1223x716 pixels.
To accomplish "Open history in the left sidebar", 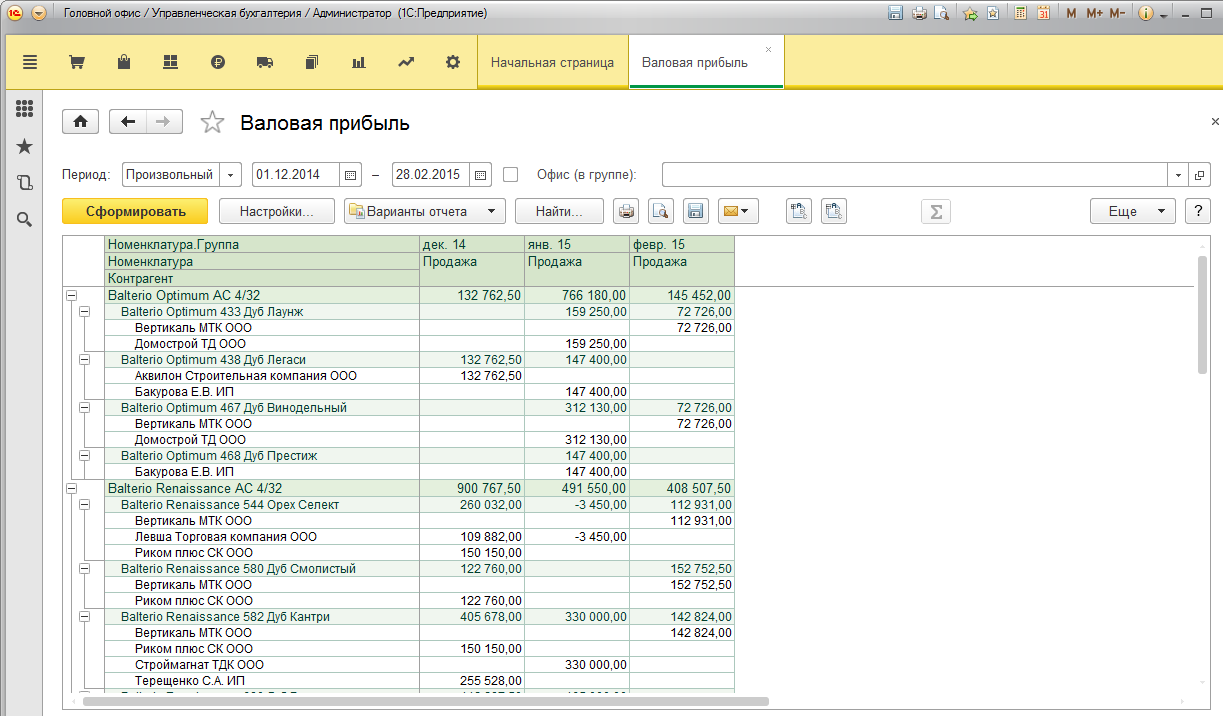I will (x=25, y=183).
